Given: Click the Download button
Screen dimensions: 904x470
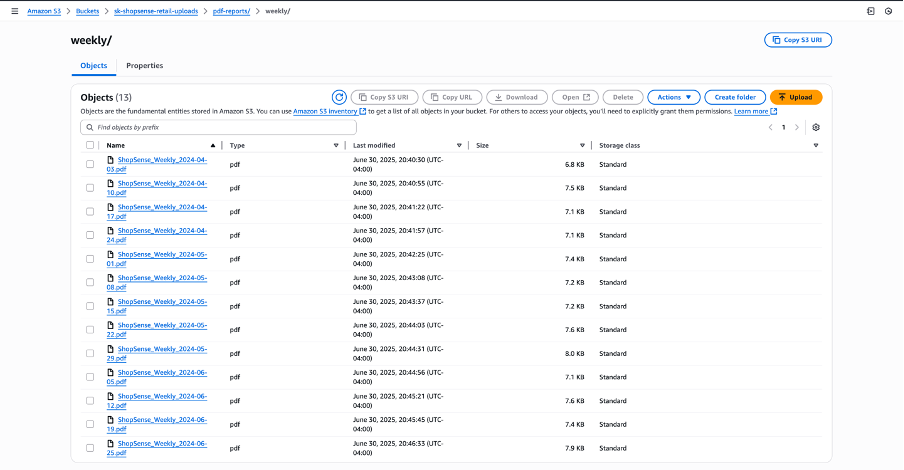Looking at the screenshot, I should pos(517,97).
